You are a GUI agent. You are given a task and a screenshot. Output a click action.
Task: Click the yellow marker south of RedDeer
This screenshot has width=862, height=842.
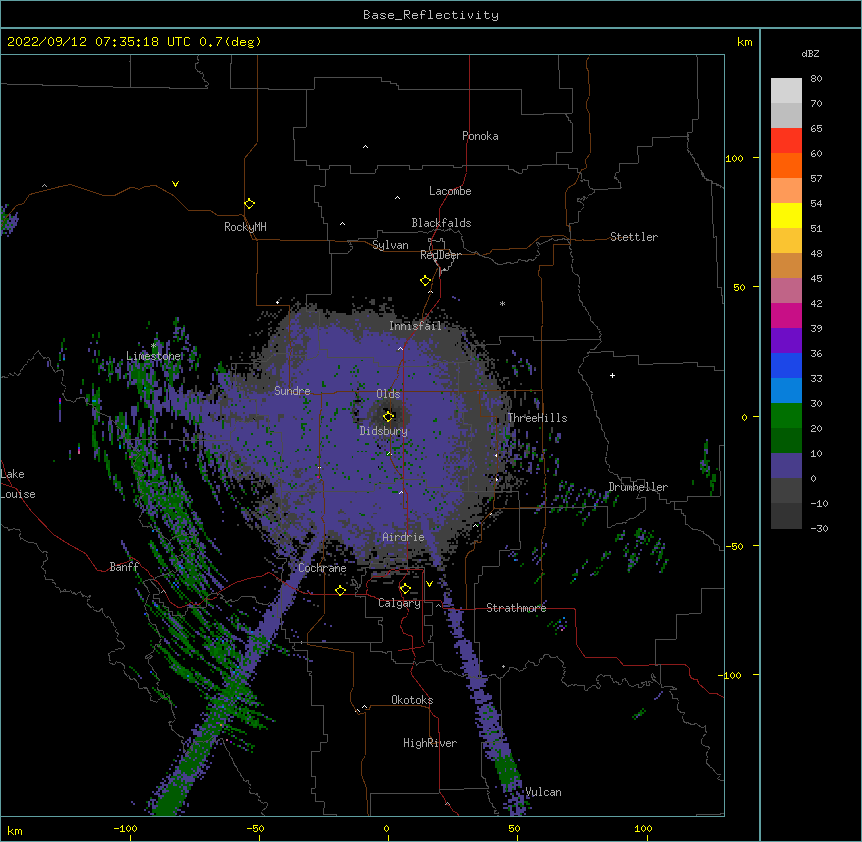pos(425,281)
